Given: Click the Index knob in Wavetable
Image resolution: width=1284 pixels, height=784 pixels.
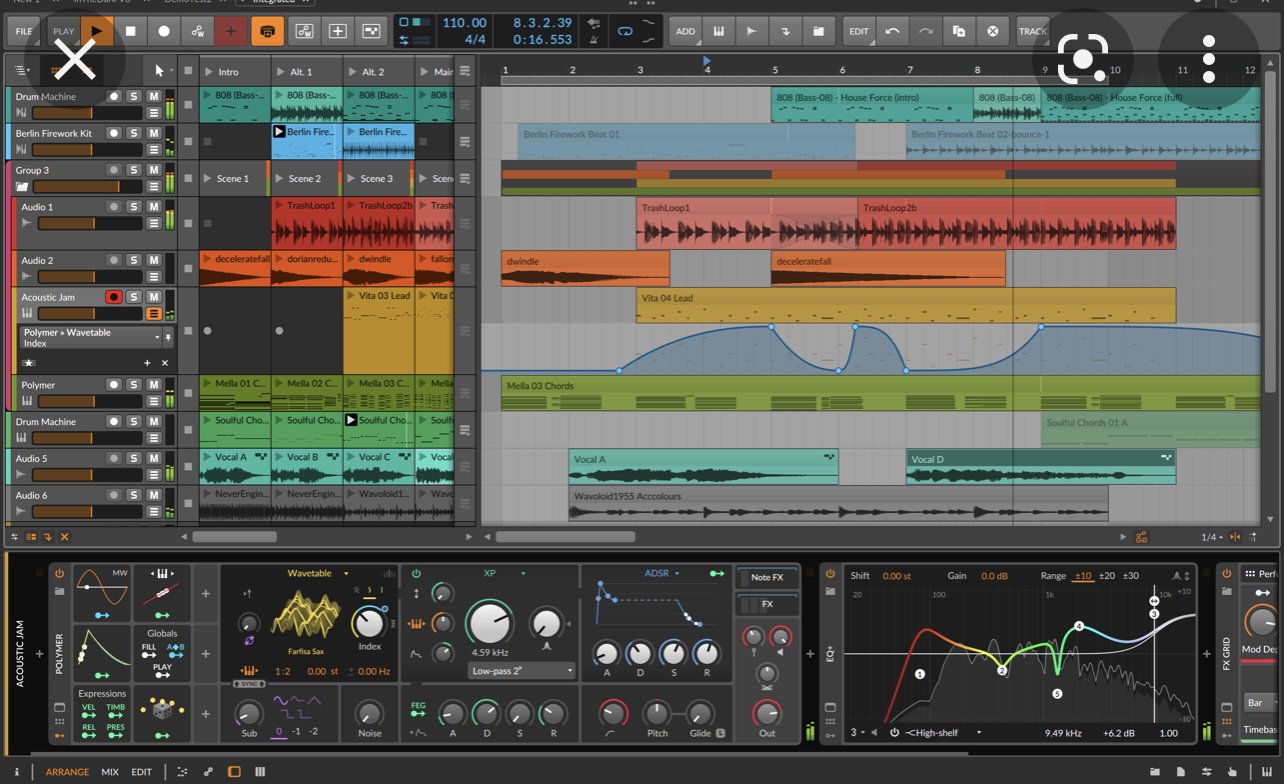Looking at the screenshot, I should (x=369, y=623).
